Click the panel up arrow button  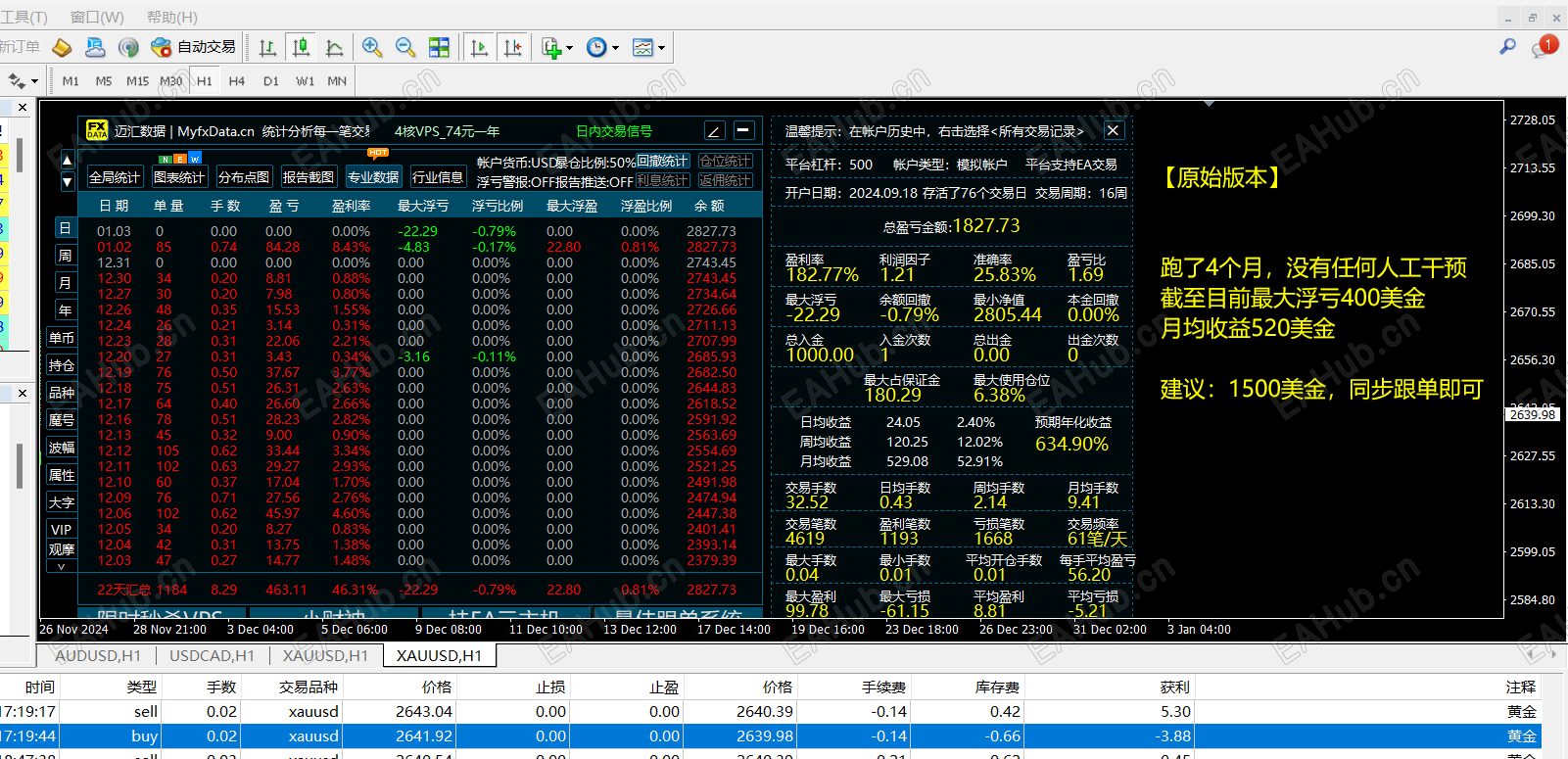67,160
